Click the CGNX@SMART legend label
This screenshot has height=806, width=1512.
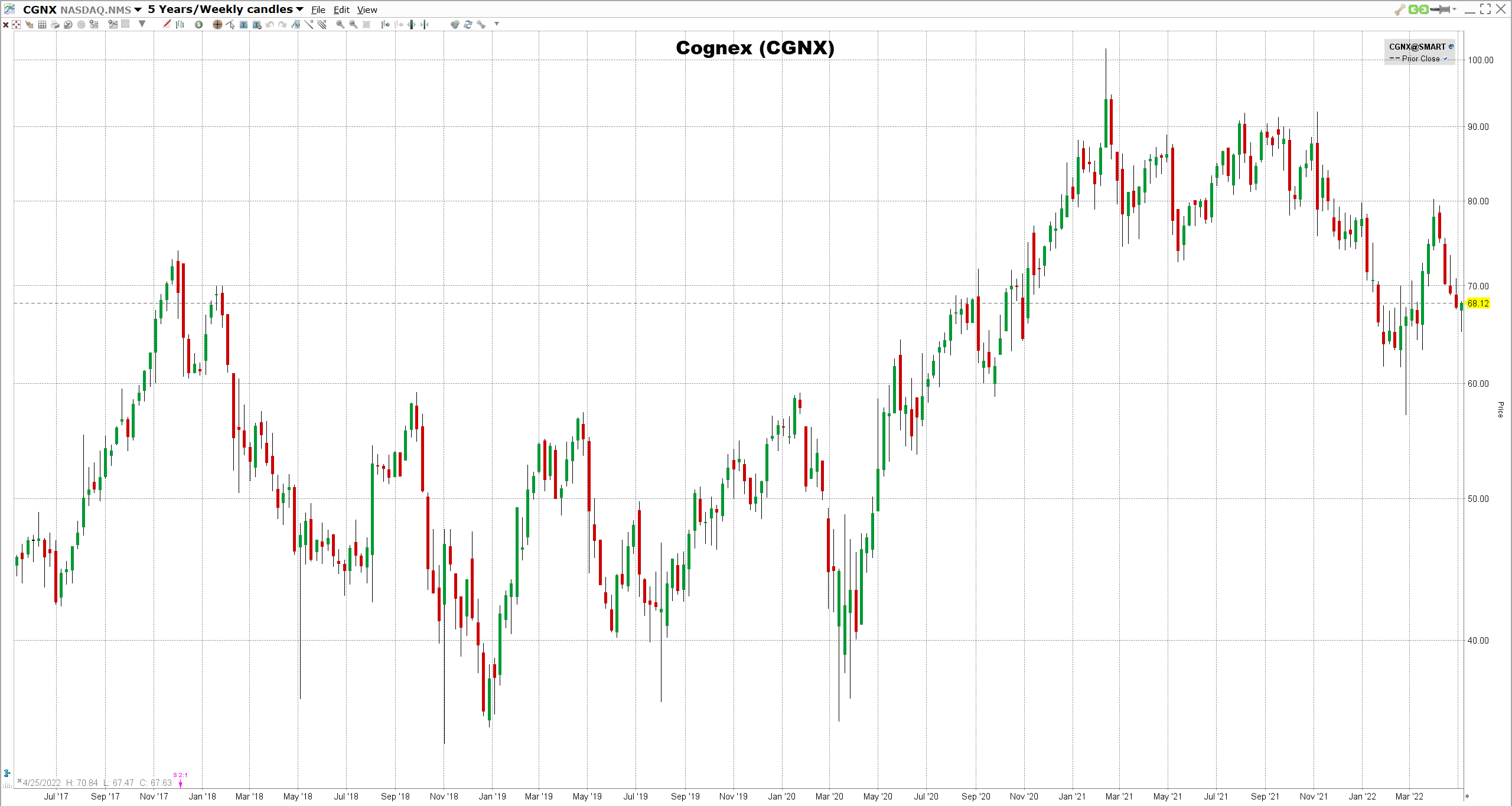pyautogui.click(x=1417, y=47)
